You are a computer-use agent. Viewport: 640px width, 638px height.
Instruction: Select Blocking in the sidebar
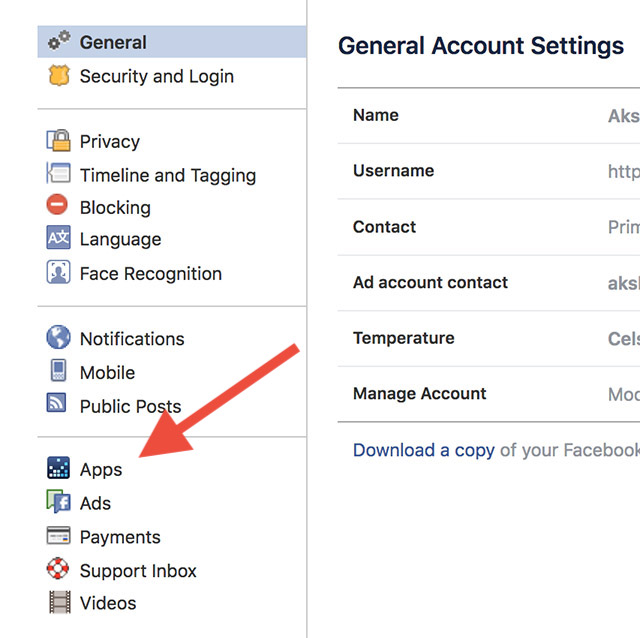click(115, 208)
